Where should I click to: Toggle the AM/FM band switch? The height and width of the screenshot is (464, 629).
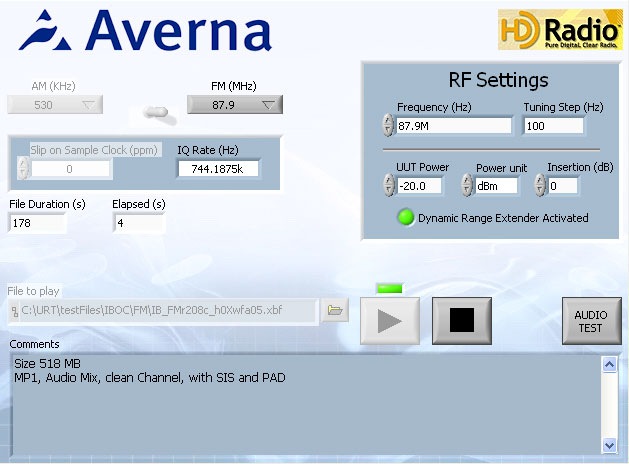[157, 112]
